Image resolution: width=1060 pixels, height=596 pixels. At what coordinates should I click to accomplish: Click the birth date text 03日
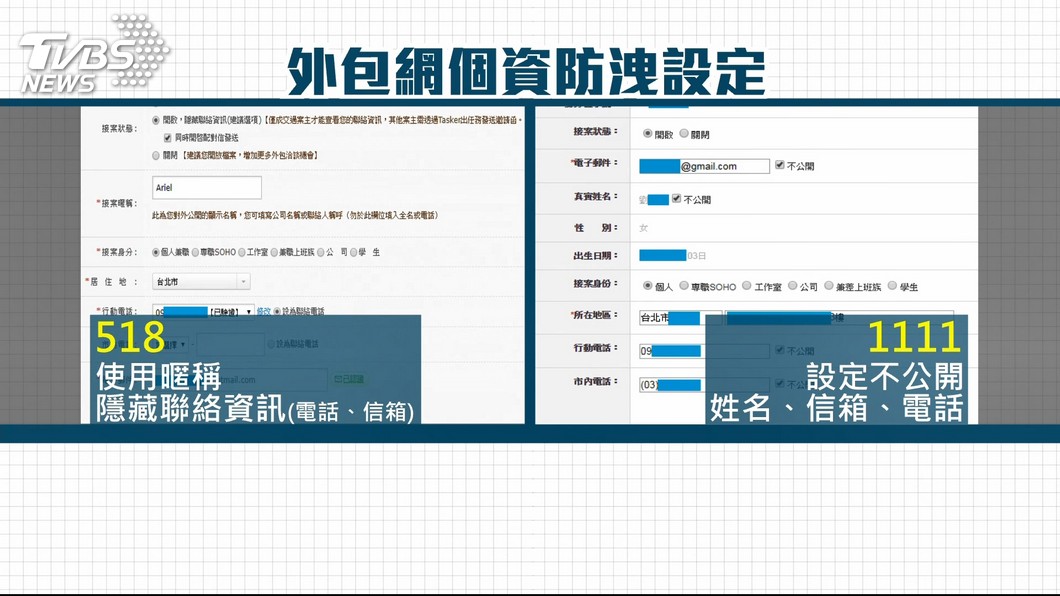[x=697, y=256]
